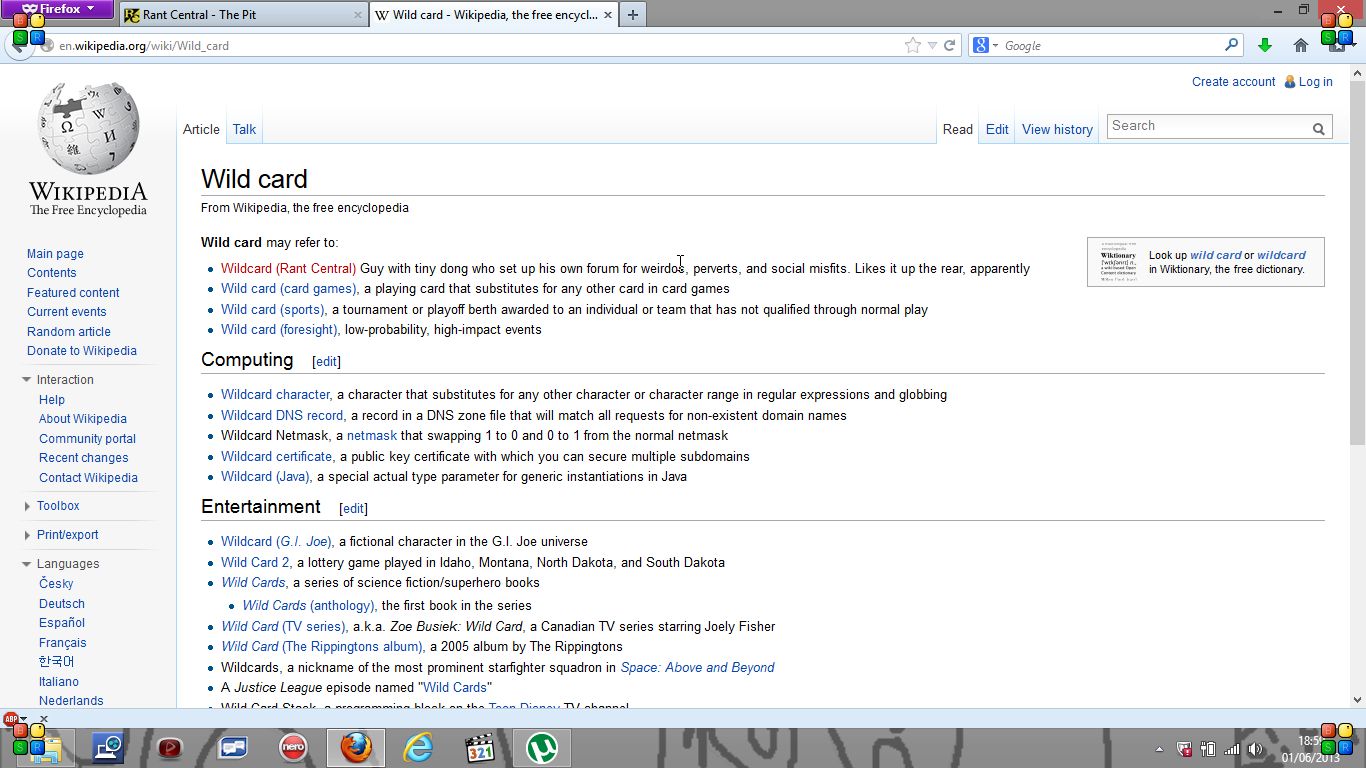Open uTorrent from the taskbar
This screenshot has width=1366, height=768.
(541, 747)
